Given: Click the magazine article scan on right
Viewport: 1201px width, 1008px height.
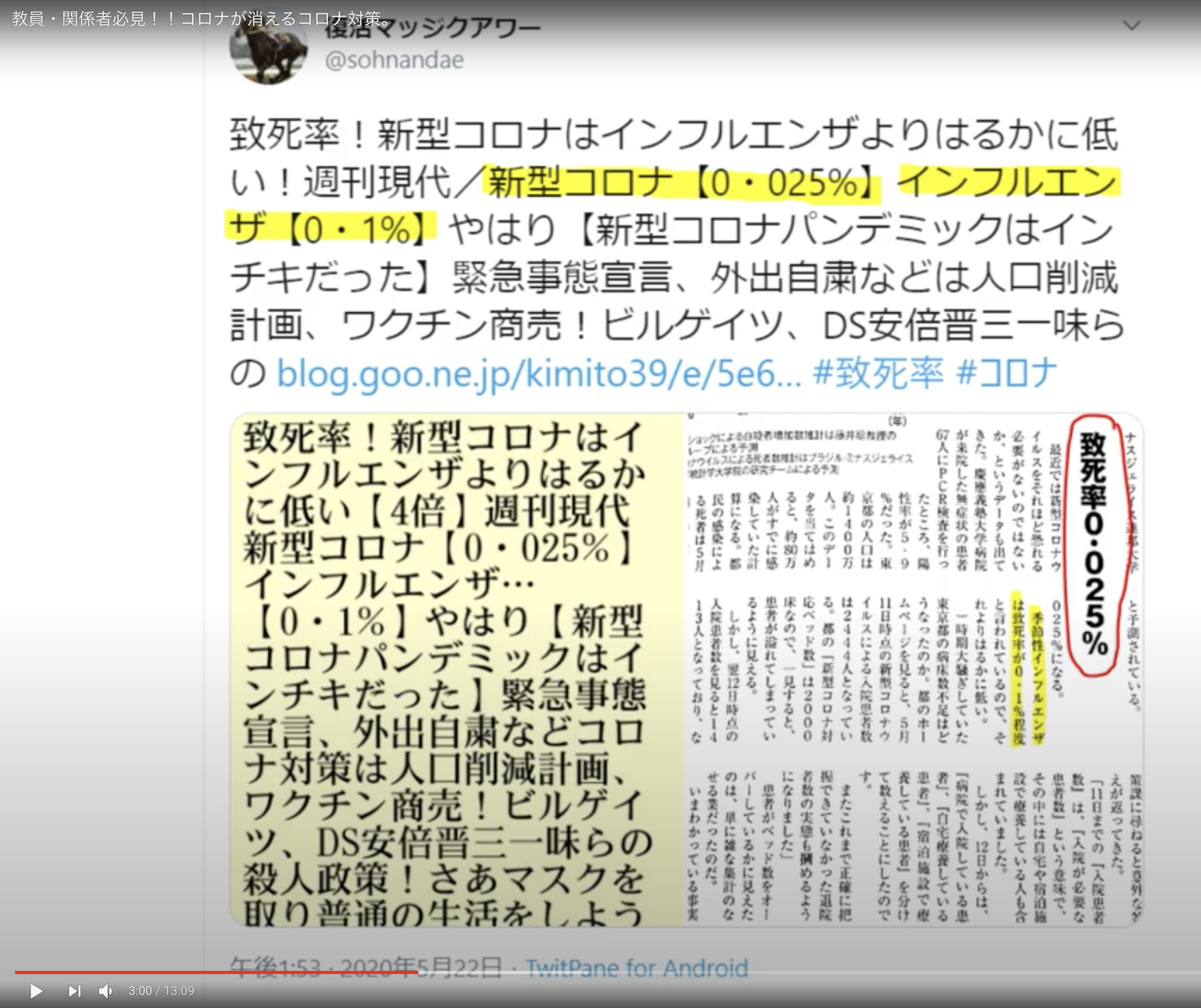Looking at the screenshot, I should pos(914,669).
